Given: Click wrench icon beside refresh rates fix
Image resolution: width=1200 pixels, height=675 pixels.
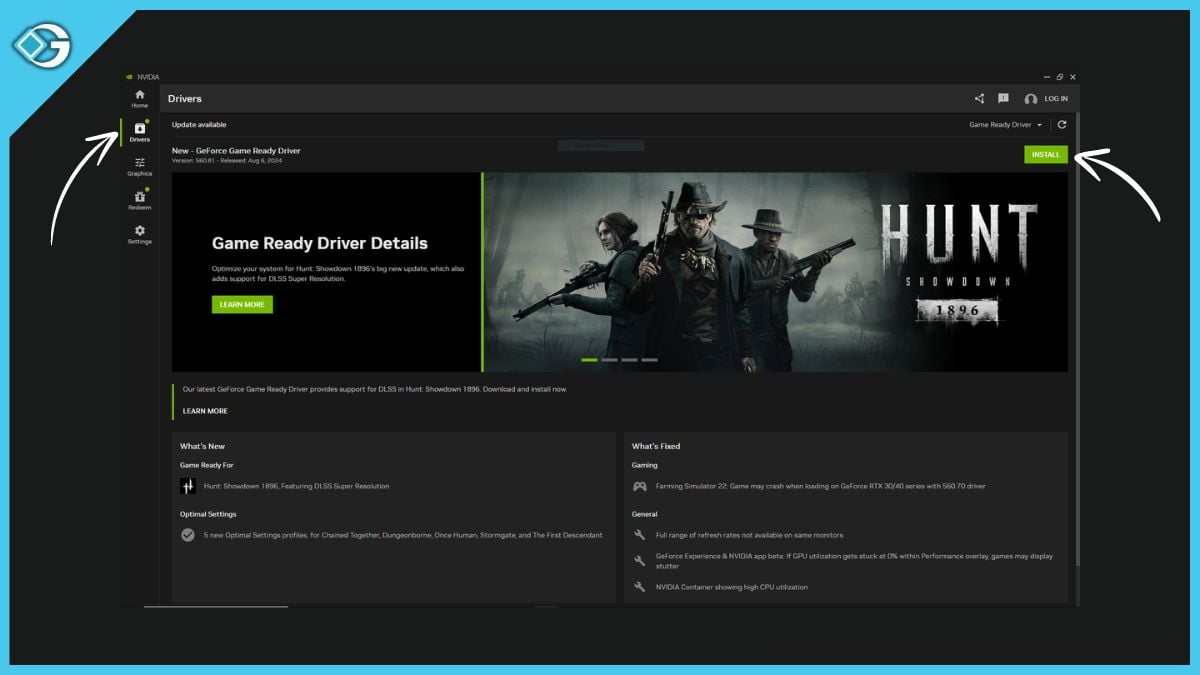Looking at the screenshot, I should [640, 535].
